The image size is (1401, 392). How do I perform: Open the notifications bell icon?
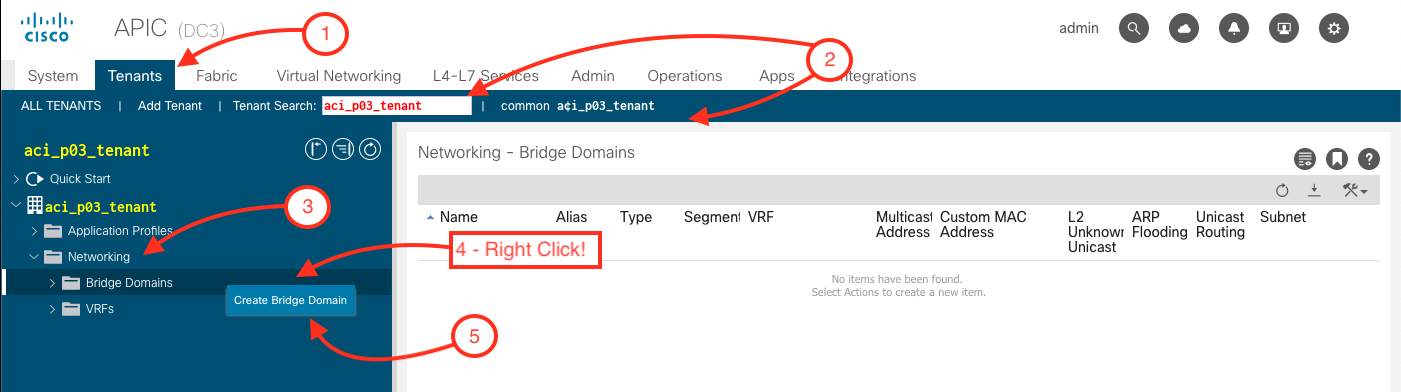(x=1234, y=28)
